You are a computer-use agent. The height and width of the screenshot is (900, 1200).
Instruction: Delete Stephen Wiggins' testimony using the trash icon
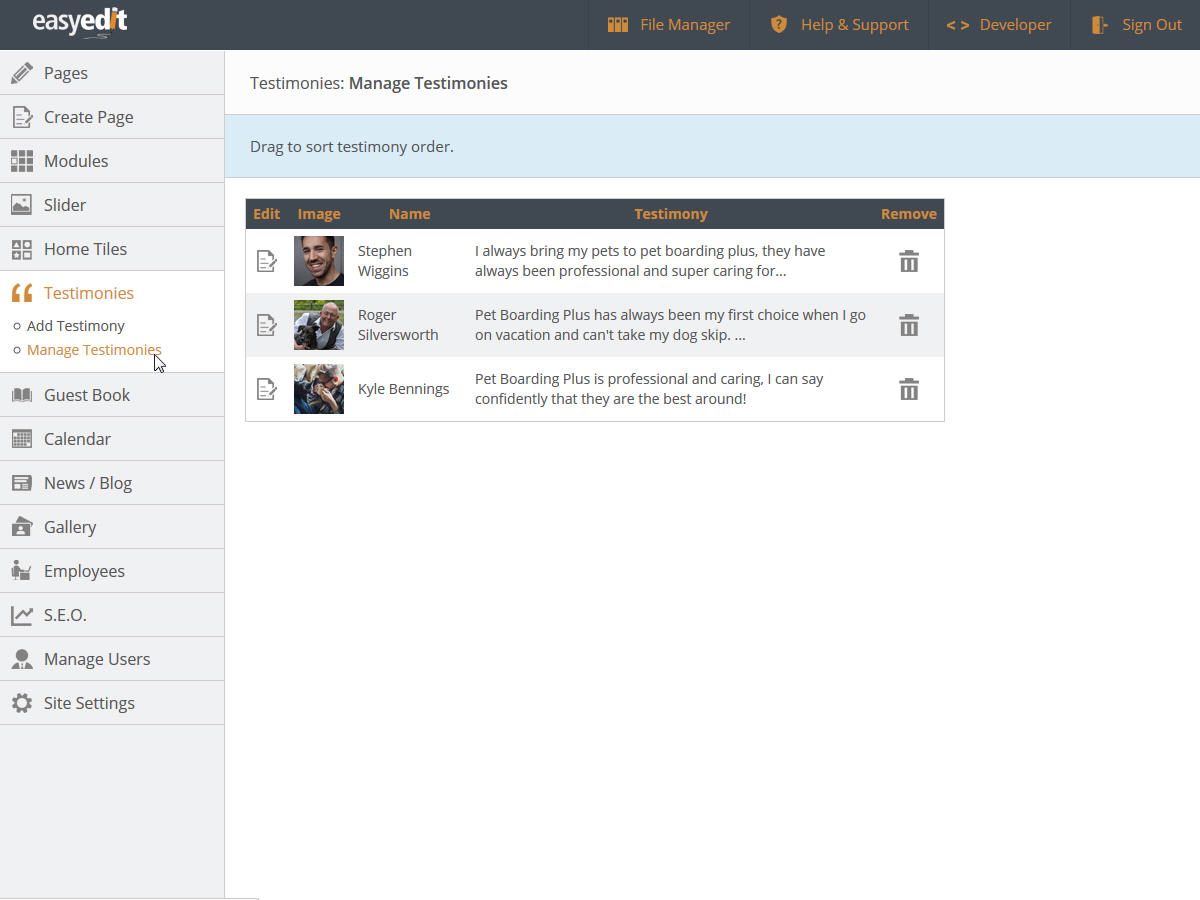(908, 261)
